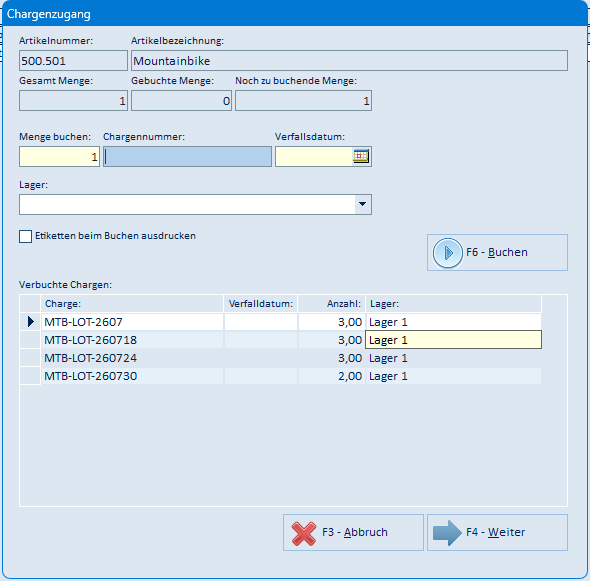Click the red X Abbruch icon
The height and width of the screenshot is (581, 590).
(x=304, y=533)
